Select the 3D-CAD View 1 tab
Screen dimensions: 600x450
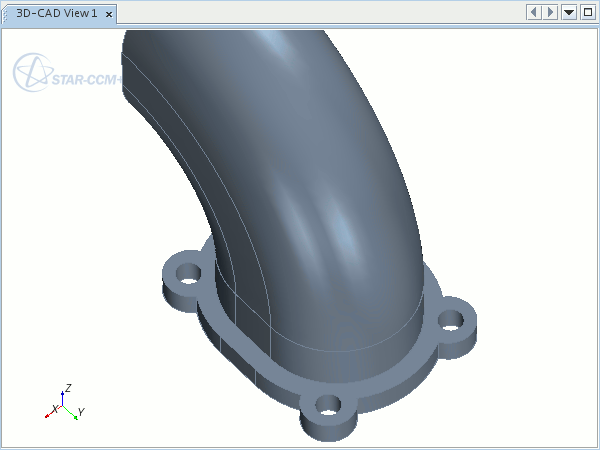click(x=56, y=14)
